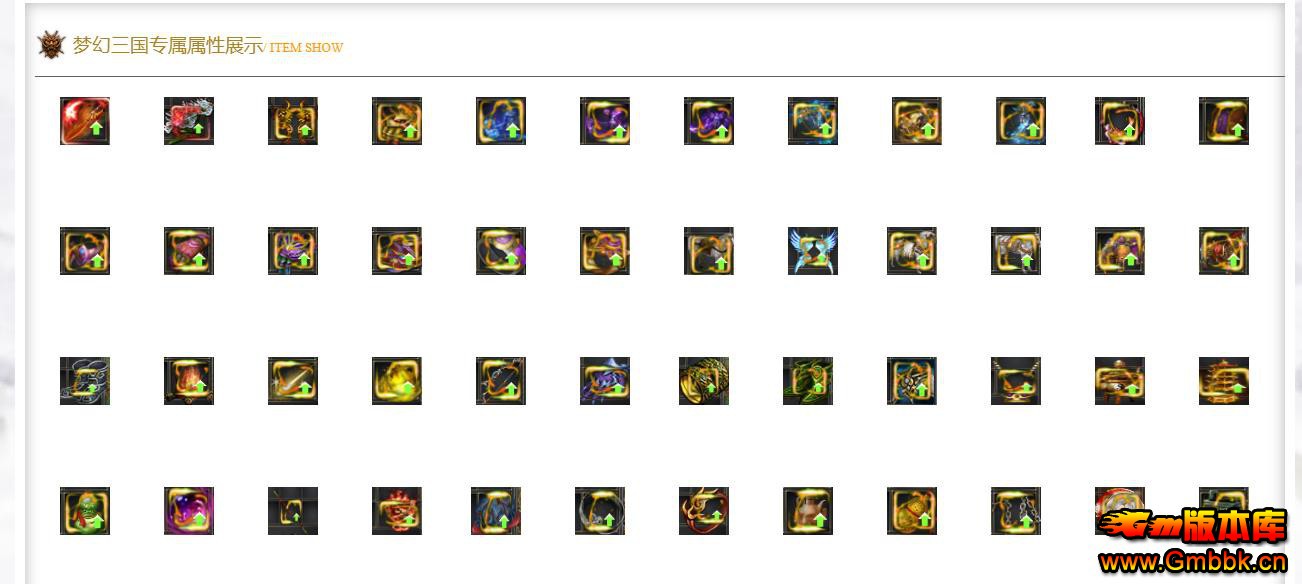
Task: Select the bronze teapot item icon
Action: coord(808,511)
